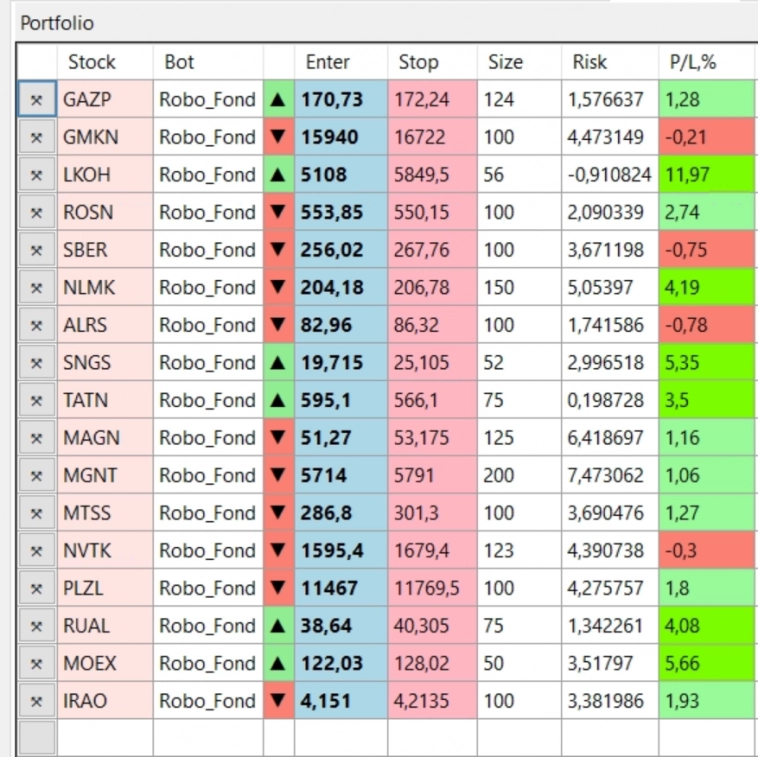This screenshot has height=757, width=758.
Task: Click the x icon beside MGNT
Action: click(37, 476)
